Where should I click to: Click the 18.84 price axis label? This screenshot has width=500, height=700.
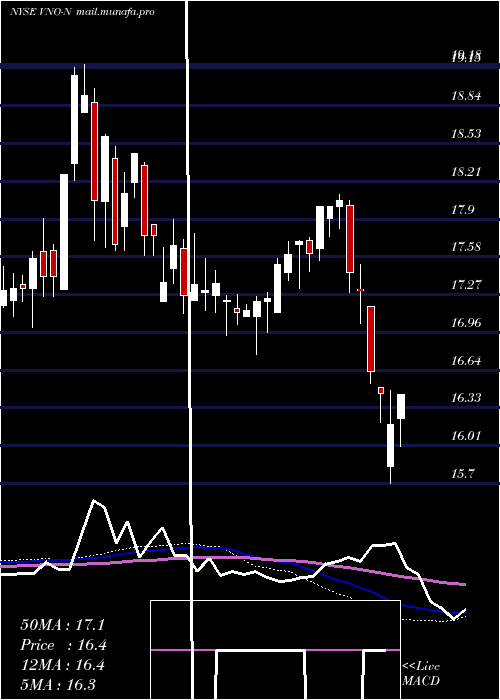[466, 96]
